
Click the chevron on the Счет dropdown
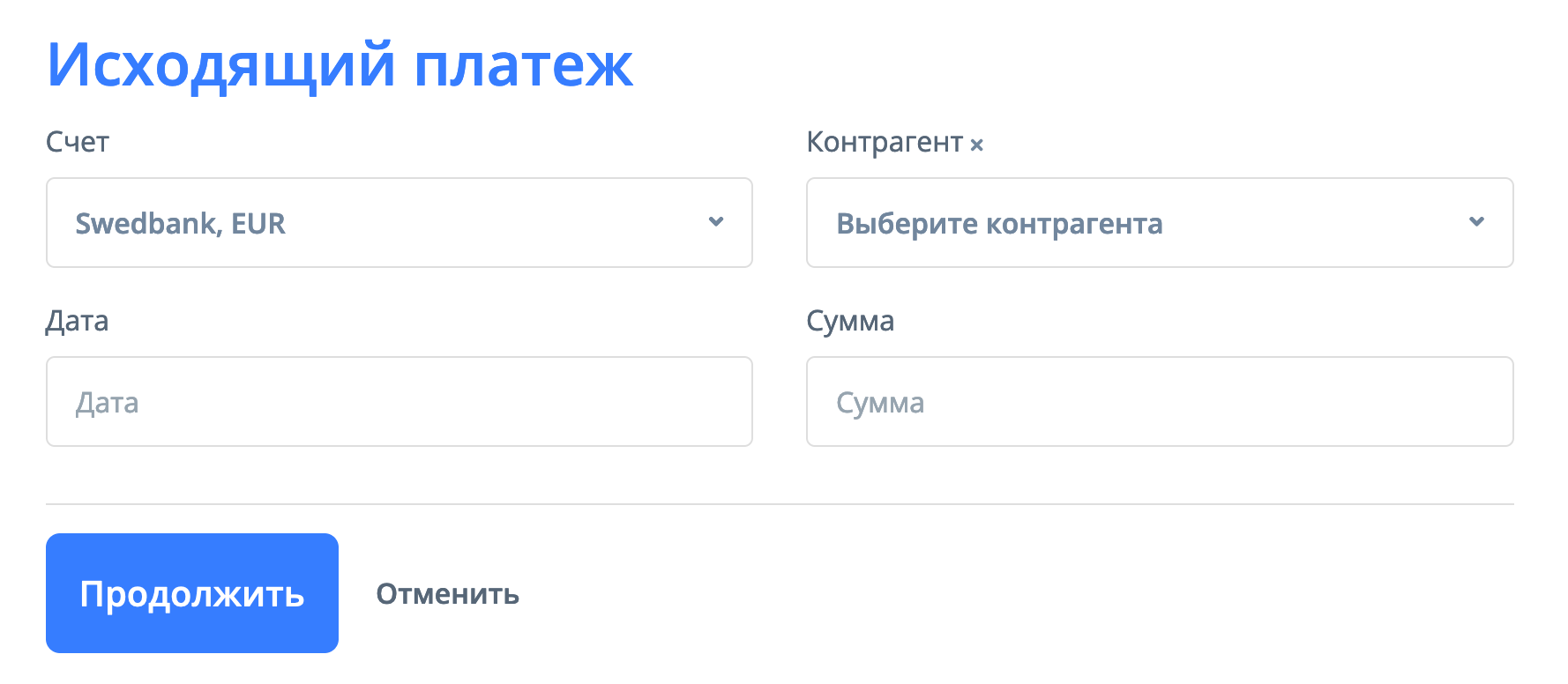click(716, 222)
